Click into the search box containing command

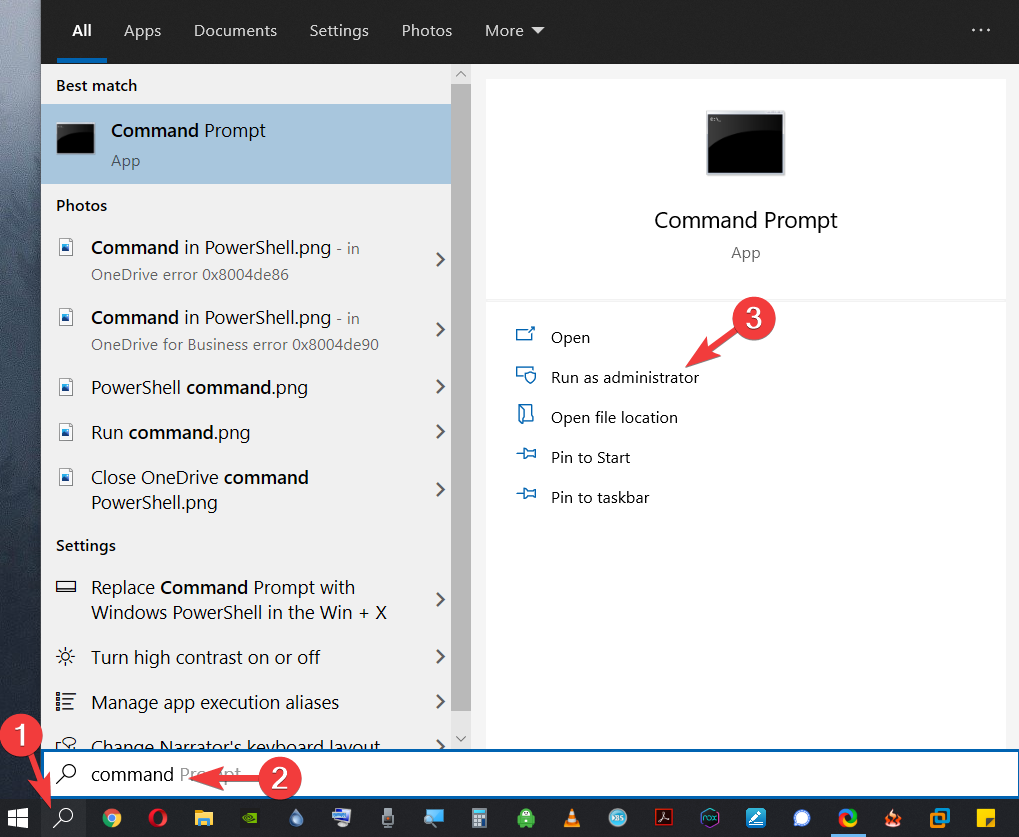(x=530, y=774)
